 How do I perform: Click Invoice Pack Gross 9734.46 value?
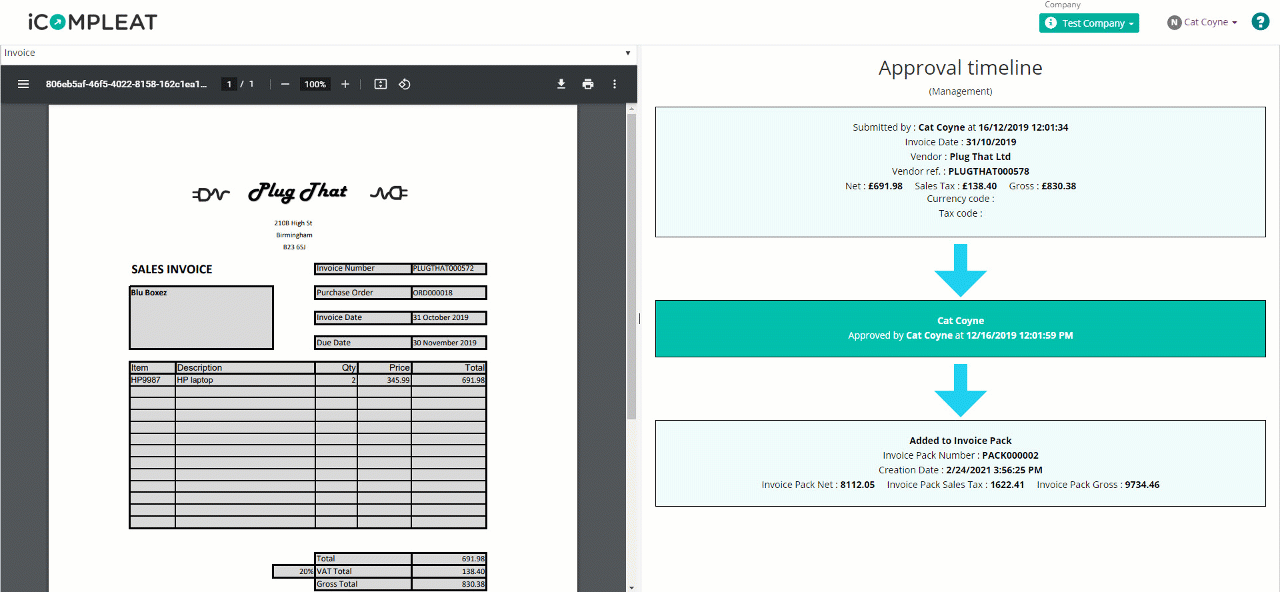1141,485
